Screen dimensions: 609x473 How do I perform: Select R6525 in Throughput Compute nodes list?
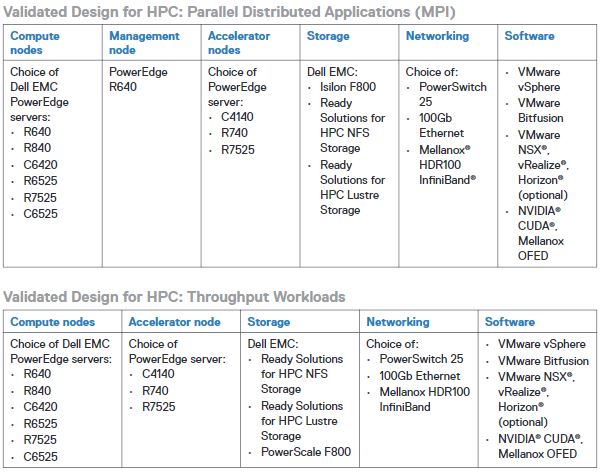tap(40, 423)
